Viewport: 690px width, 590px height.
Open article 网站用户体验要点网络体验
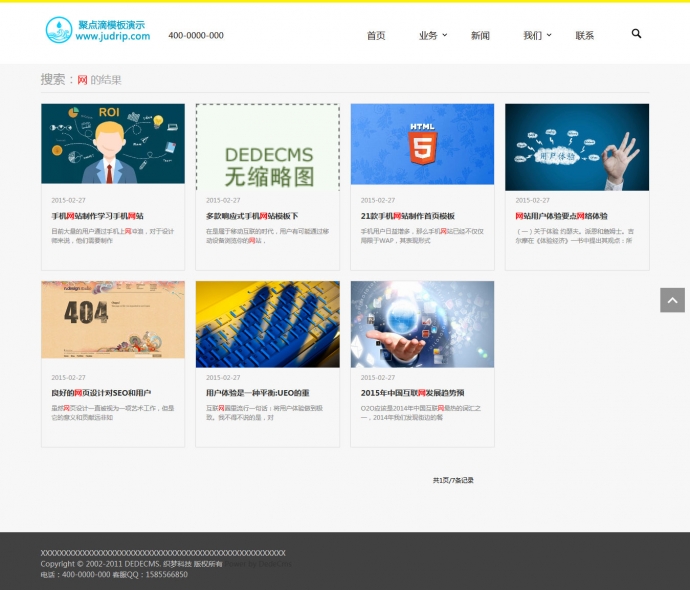tap(561, 216)
